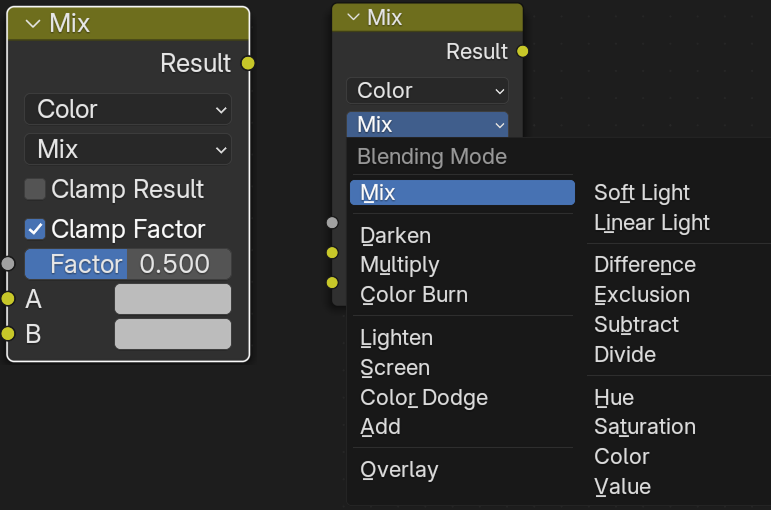Choose Color Dodge blending mode
Image resolution: width=771 pixels, height=510 pixels.
point(424,397)
